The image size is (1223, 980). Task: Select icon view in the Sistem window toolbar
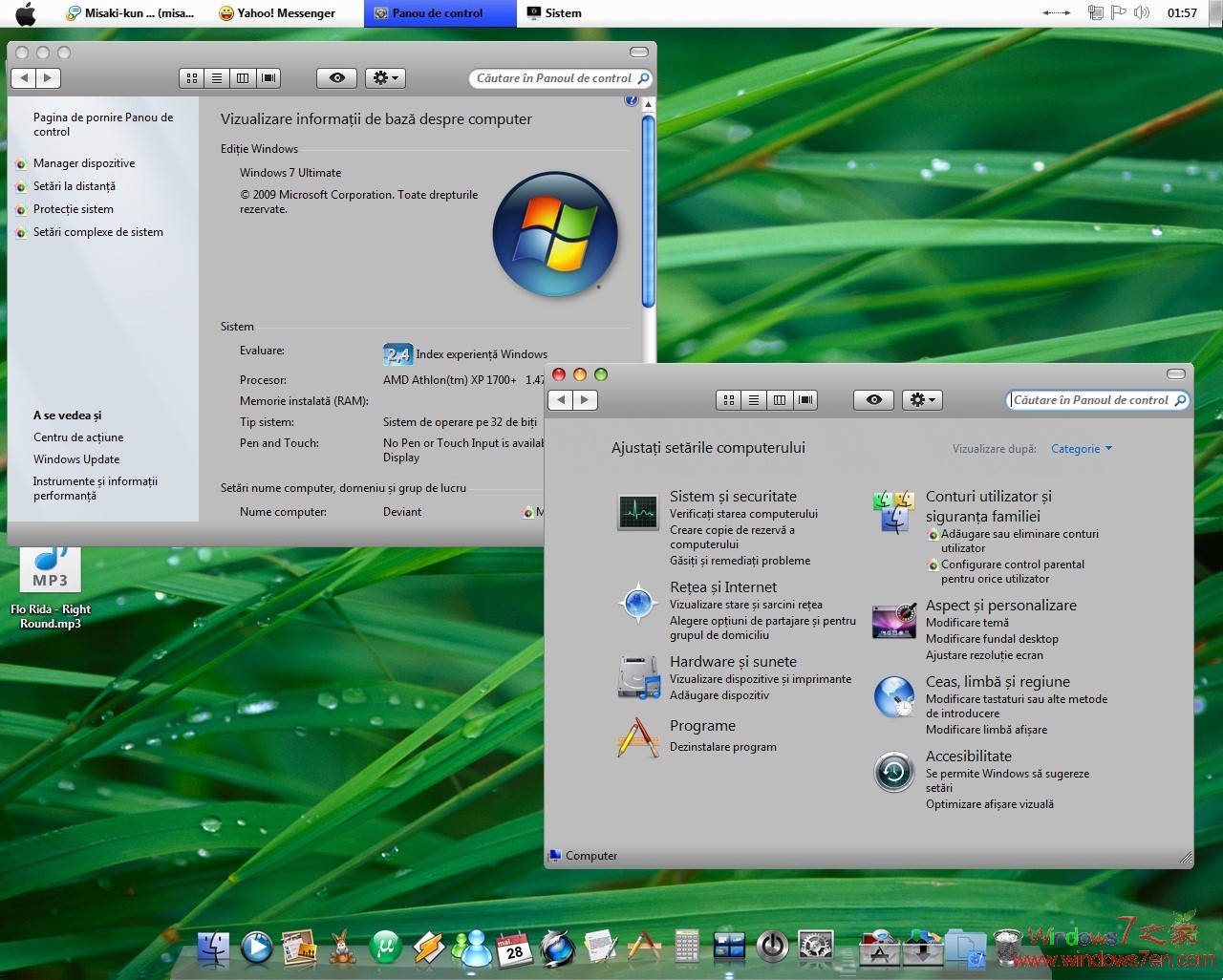pos(192,78)
